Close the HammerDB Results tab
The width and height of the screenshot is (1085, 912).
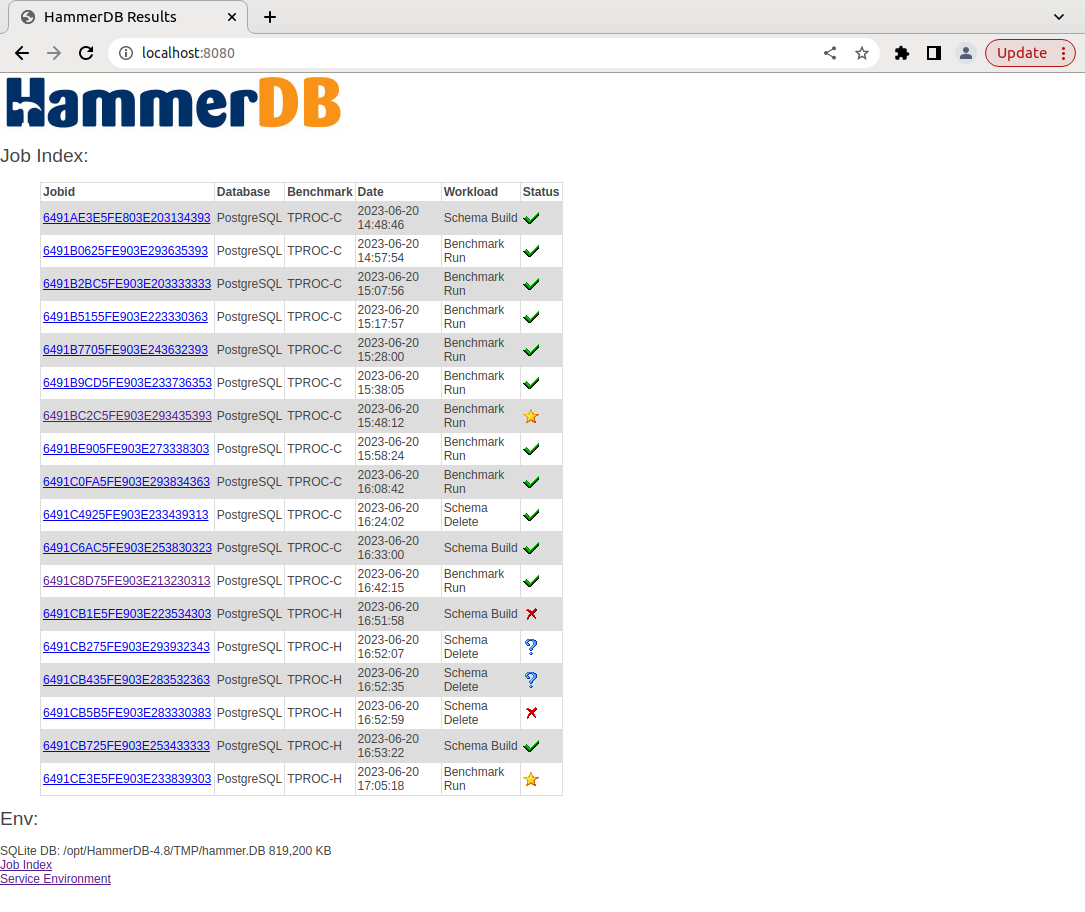pyautogui.click(x=232, y=17)
